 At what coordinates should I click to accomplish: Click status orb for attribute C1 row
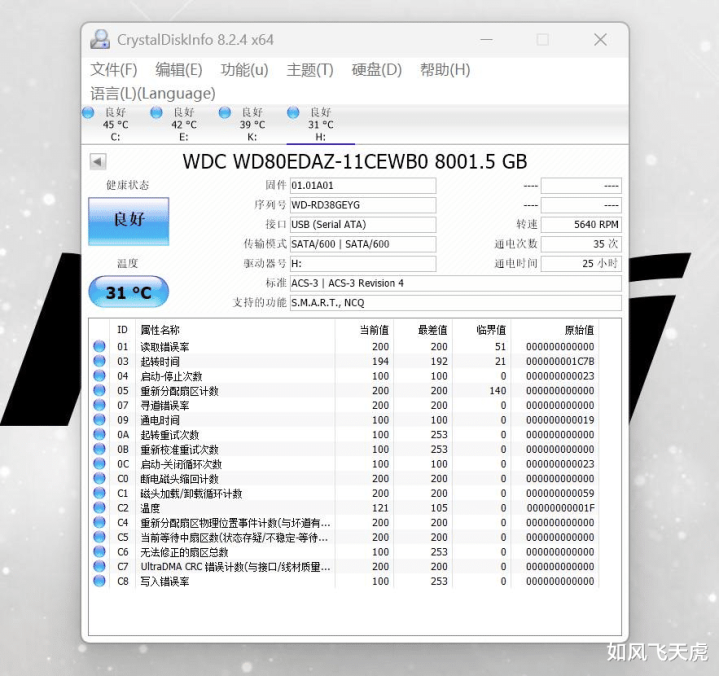(x=99, y=493)
